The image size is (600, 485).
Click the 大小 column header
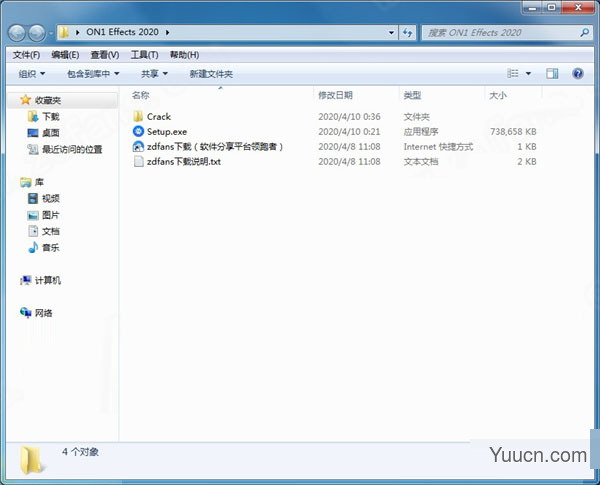pyautogui.click(x=498, y=95)
